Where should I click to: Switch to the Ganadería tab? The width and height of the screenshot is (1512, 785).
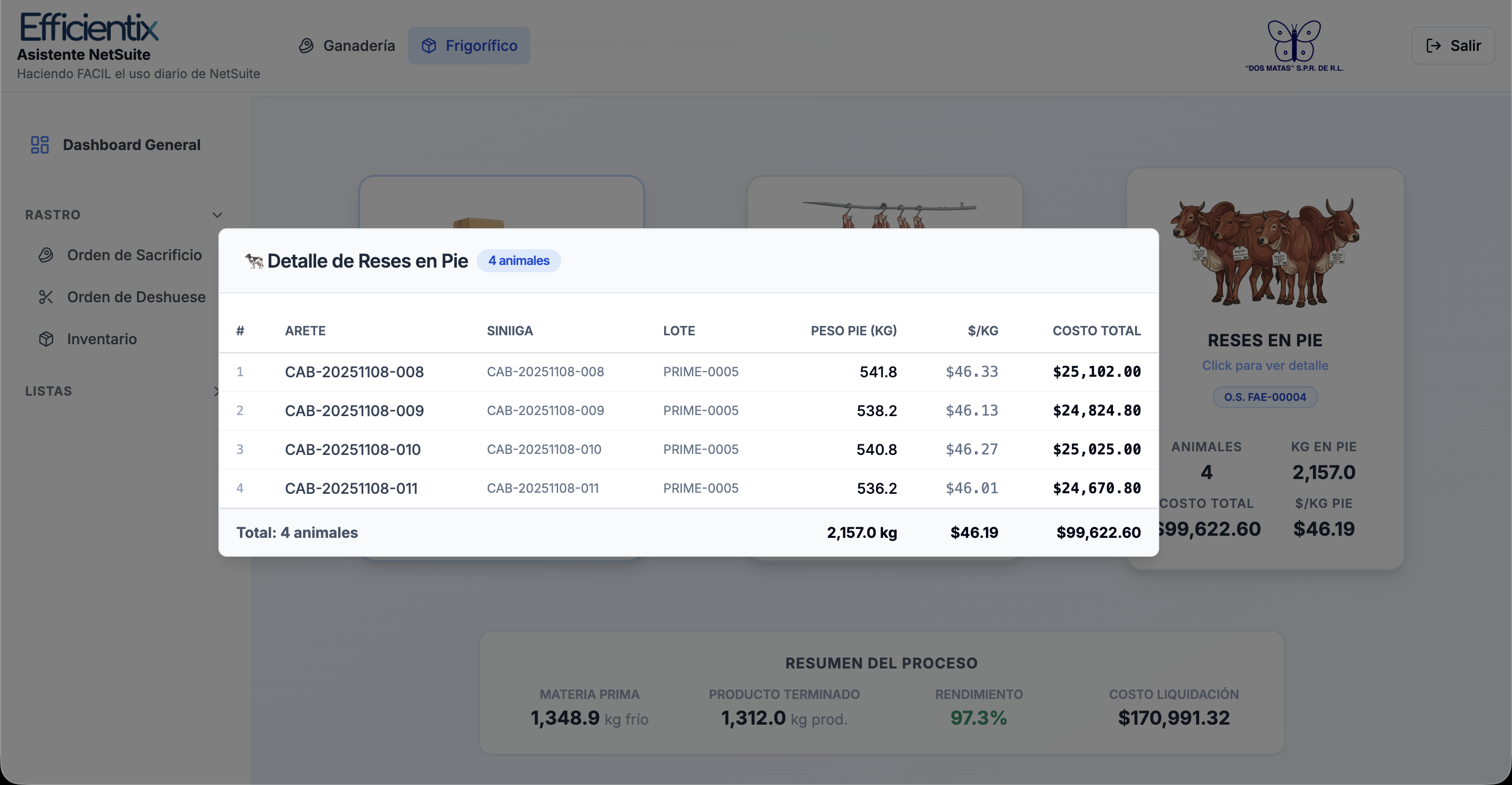tap(347, 46)
